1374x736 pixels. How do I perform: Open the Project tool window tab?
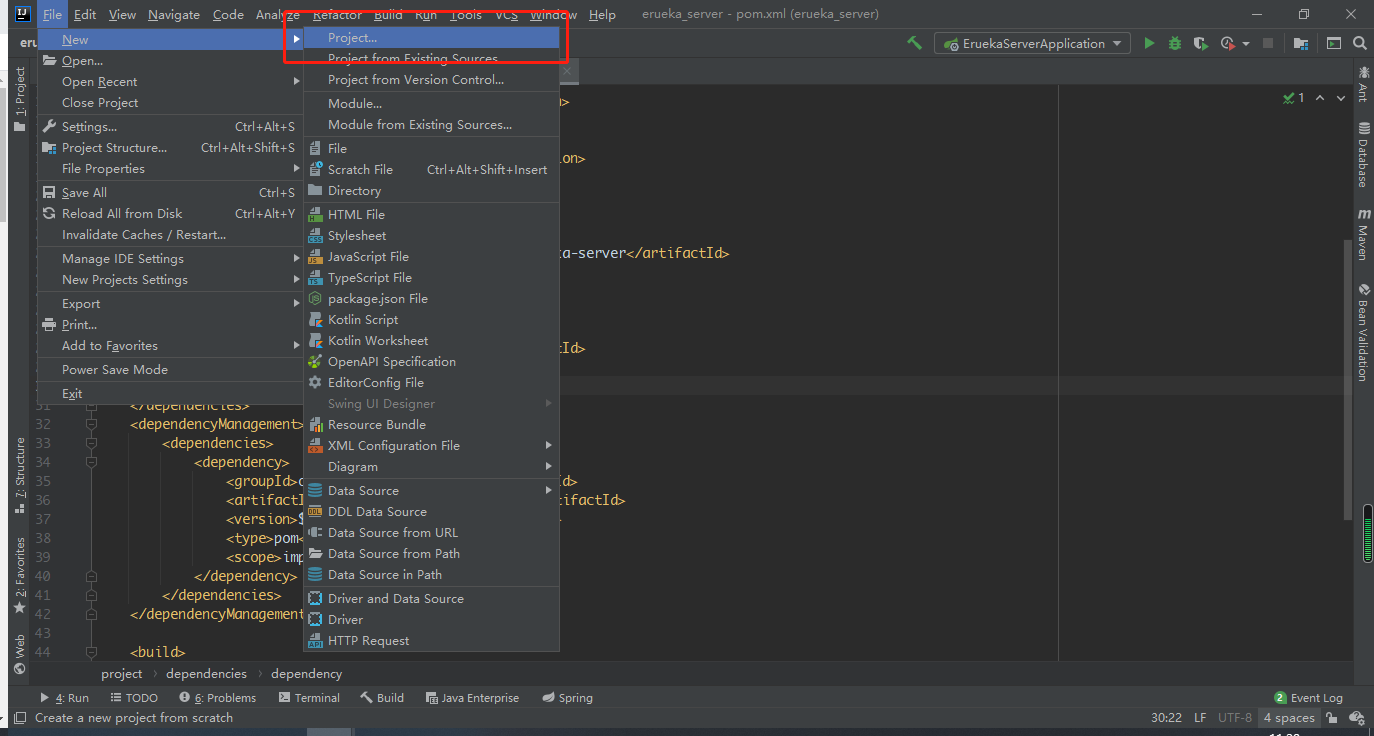click(x=20, y=99)
